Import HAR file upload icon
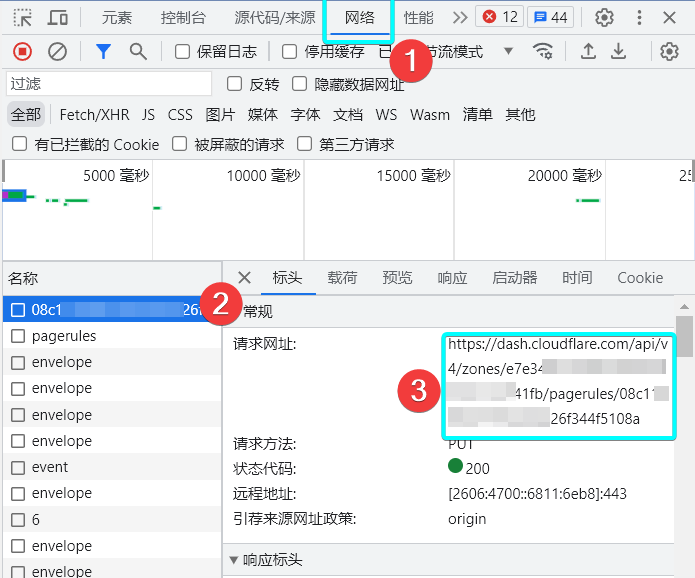The height and width of the screenshot is (578, 695). 588,51
